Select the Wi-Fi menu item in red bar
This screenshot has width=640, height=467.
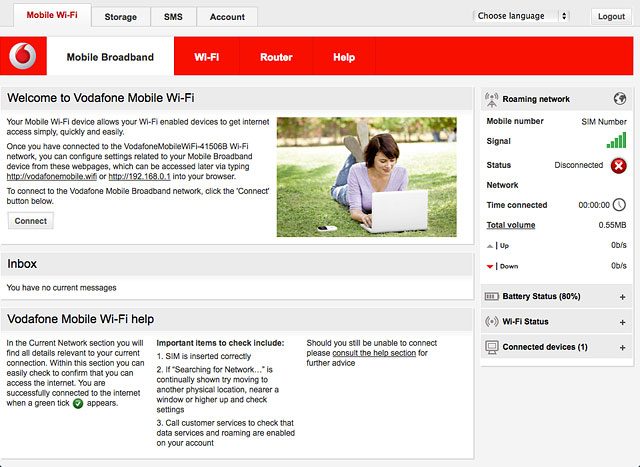pos(207,57)
